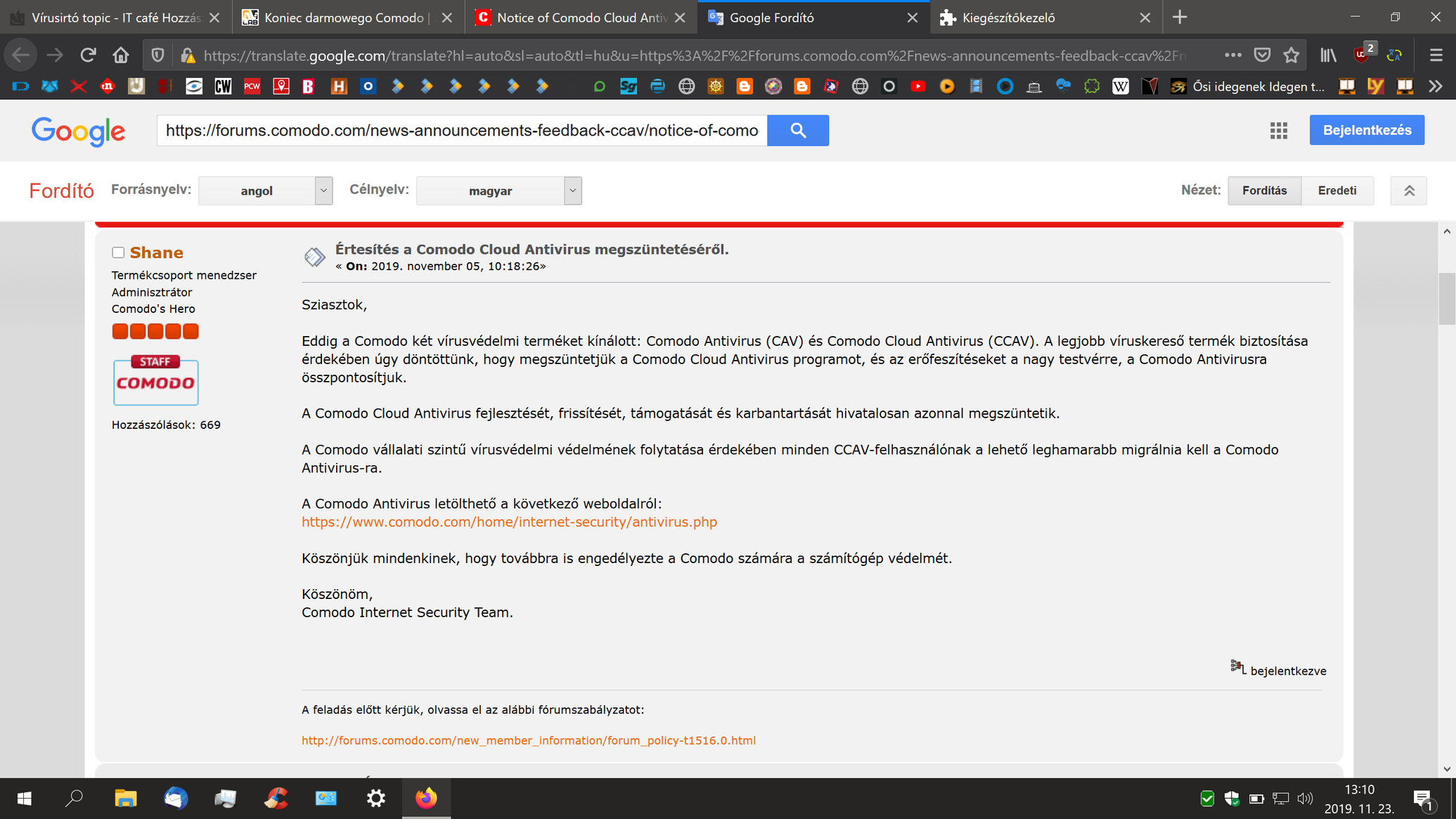The height and width of the screenshot is (819, 1456).
Task: Open the comodo.com antivirus.php download link
Action: click(509, 522)
